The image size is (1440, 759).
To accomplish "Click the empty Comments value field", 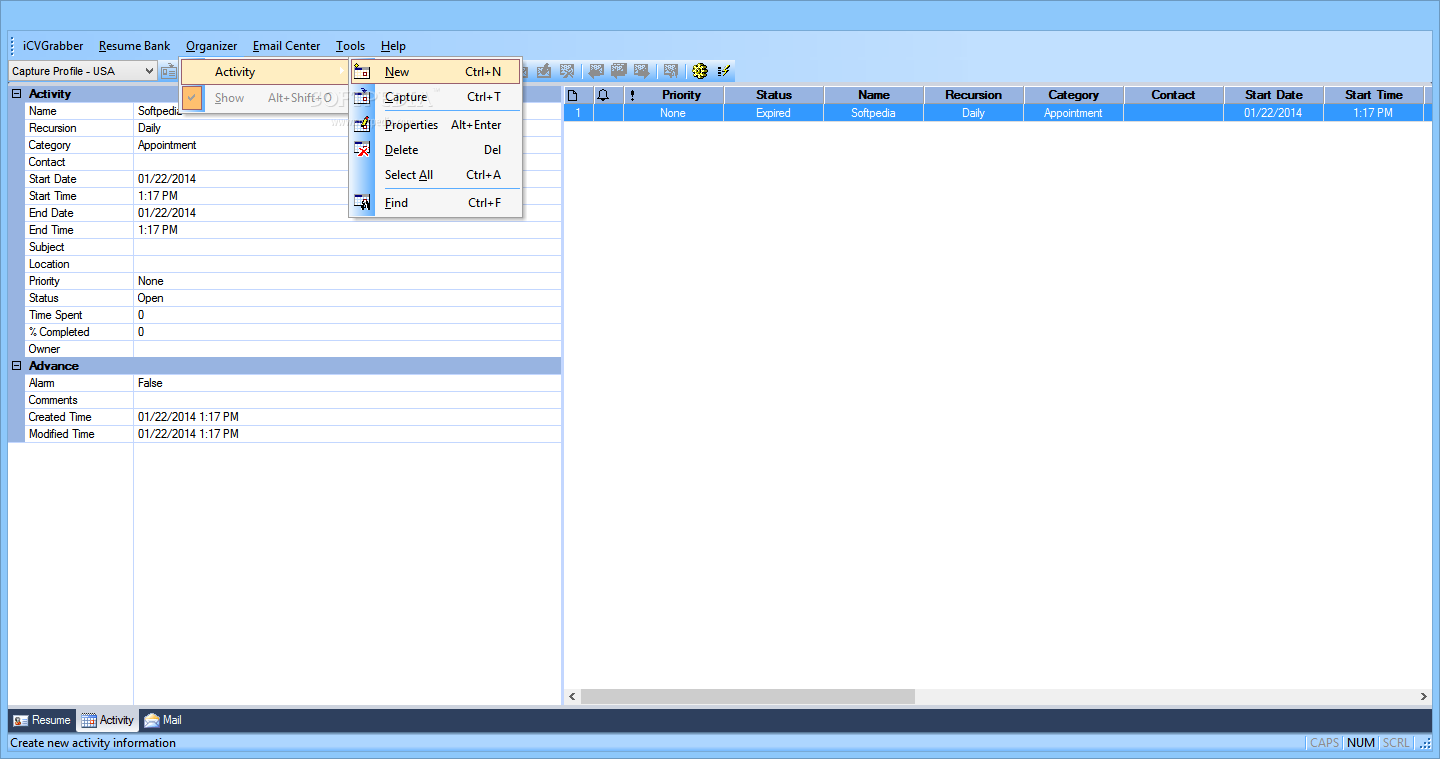I will click(x=347, y=400).
